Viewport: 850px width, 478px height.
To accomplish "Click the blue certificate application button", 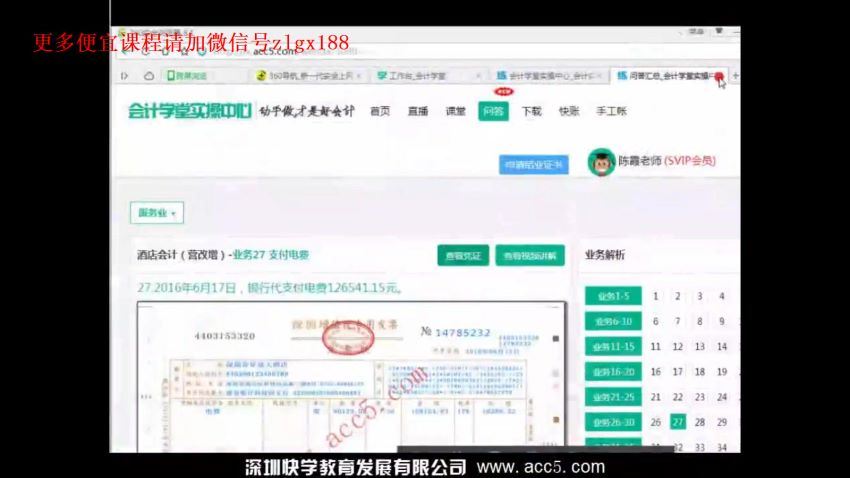I will [533, 165].
